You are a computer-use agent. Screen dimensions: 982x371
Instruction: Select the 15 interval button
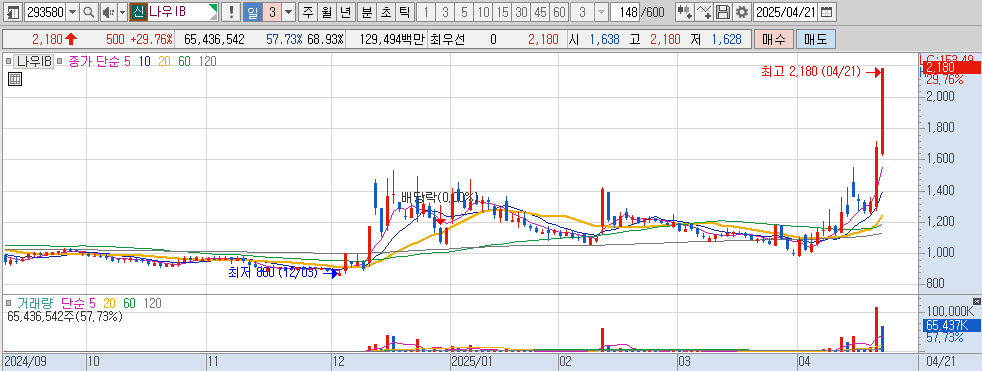click(x=502, y=11)
